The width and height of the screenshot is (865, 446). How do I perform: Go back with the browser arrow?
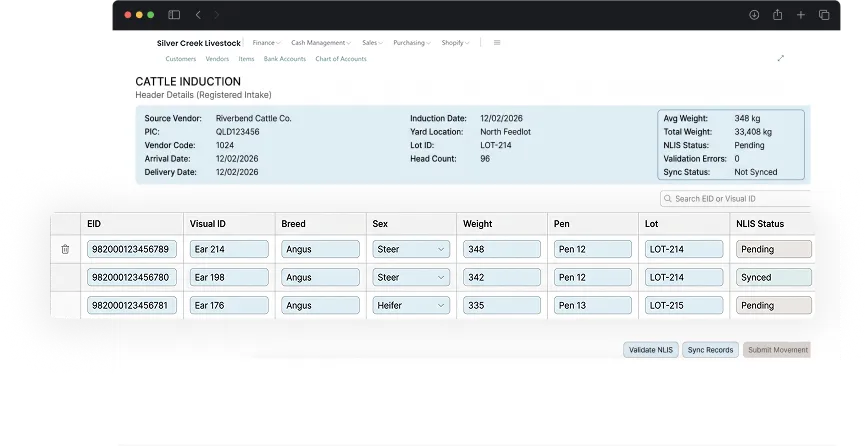198,15
